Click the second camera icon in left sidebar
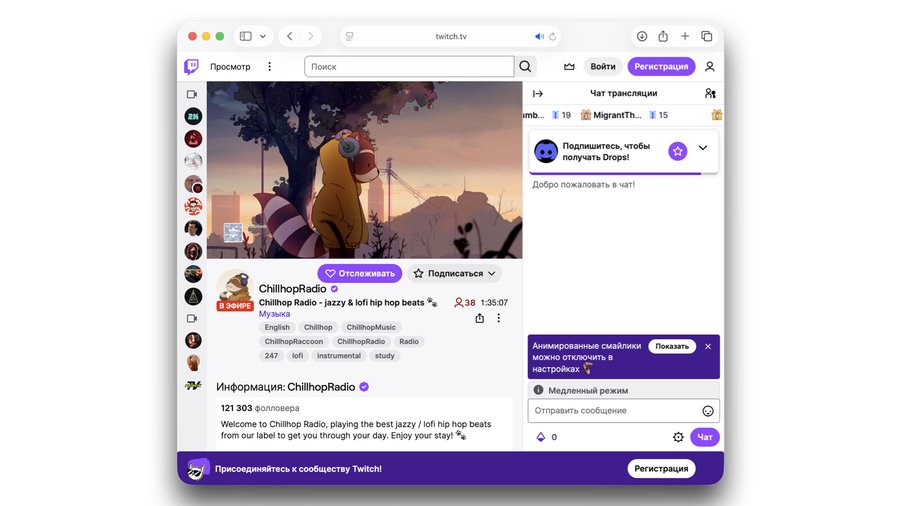The width and height of the screenshot is (900, 506). tap(192, 318)
